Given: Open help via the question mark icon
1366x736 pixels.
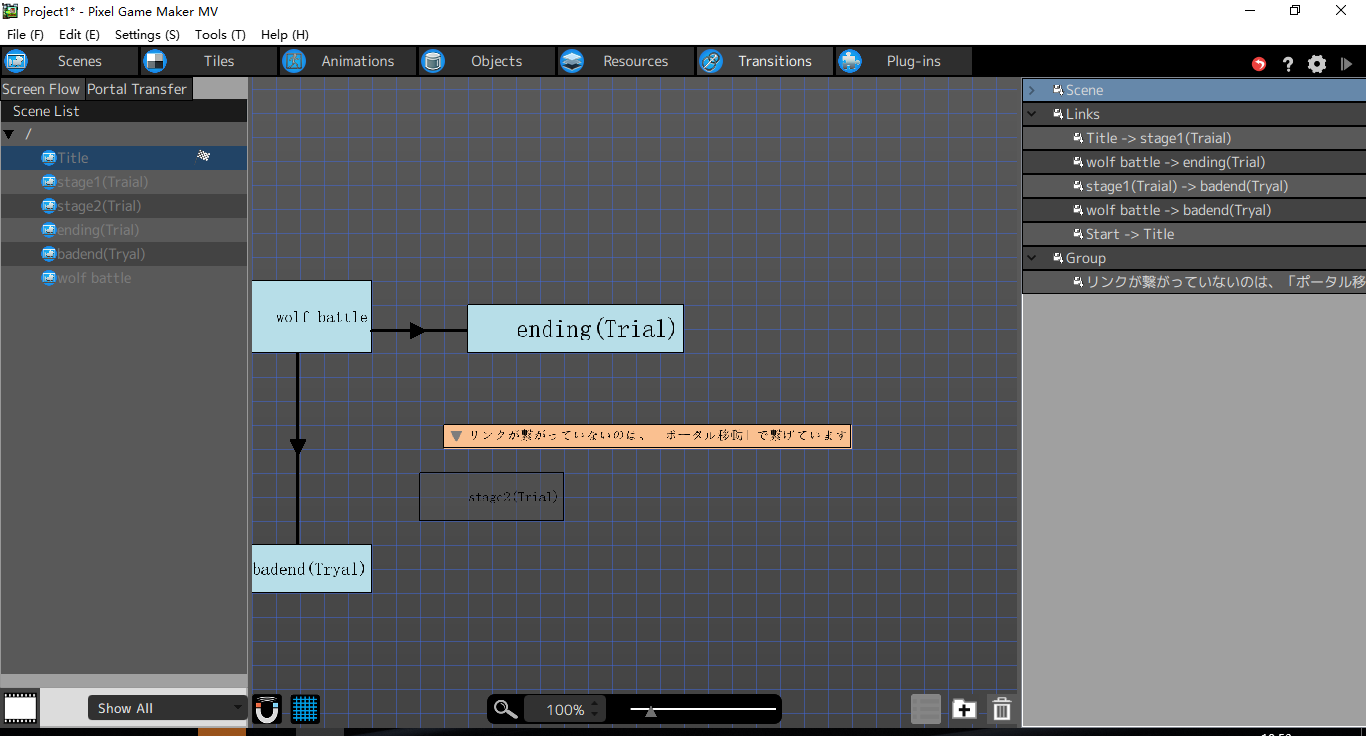Looking at the screenshot, I should click(x=1288, y=64).
